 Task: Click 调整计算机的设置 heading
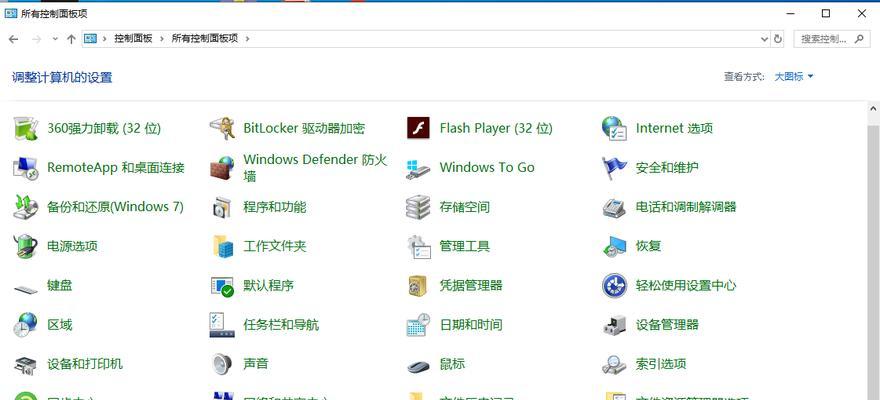(62, 77)
